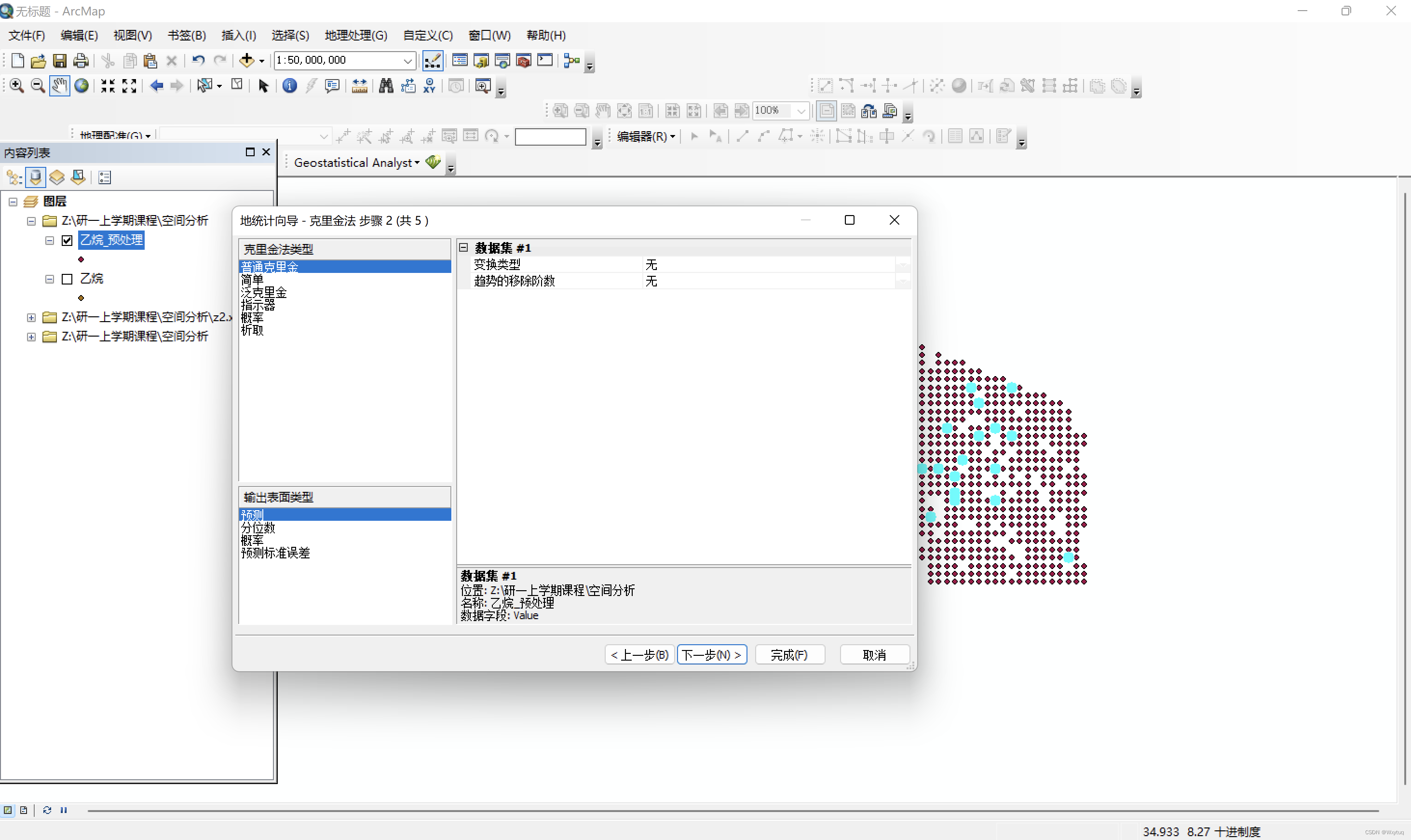
Task: Open the 编辑器 dropdown menu
Action: [x=646, y=136]
